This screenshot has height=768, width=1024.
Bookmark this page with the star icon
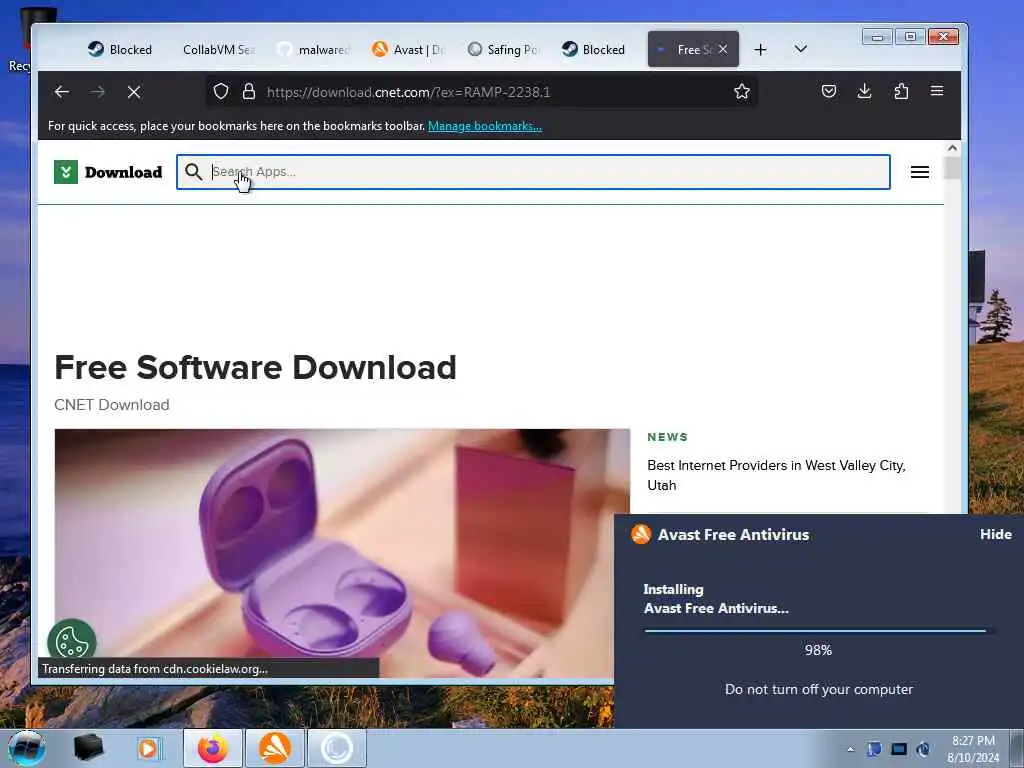point(741,91)
